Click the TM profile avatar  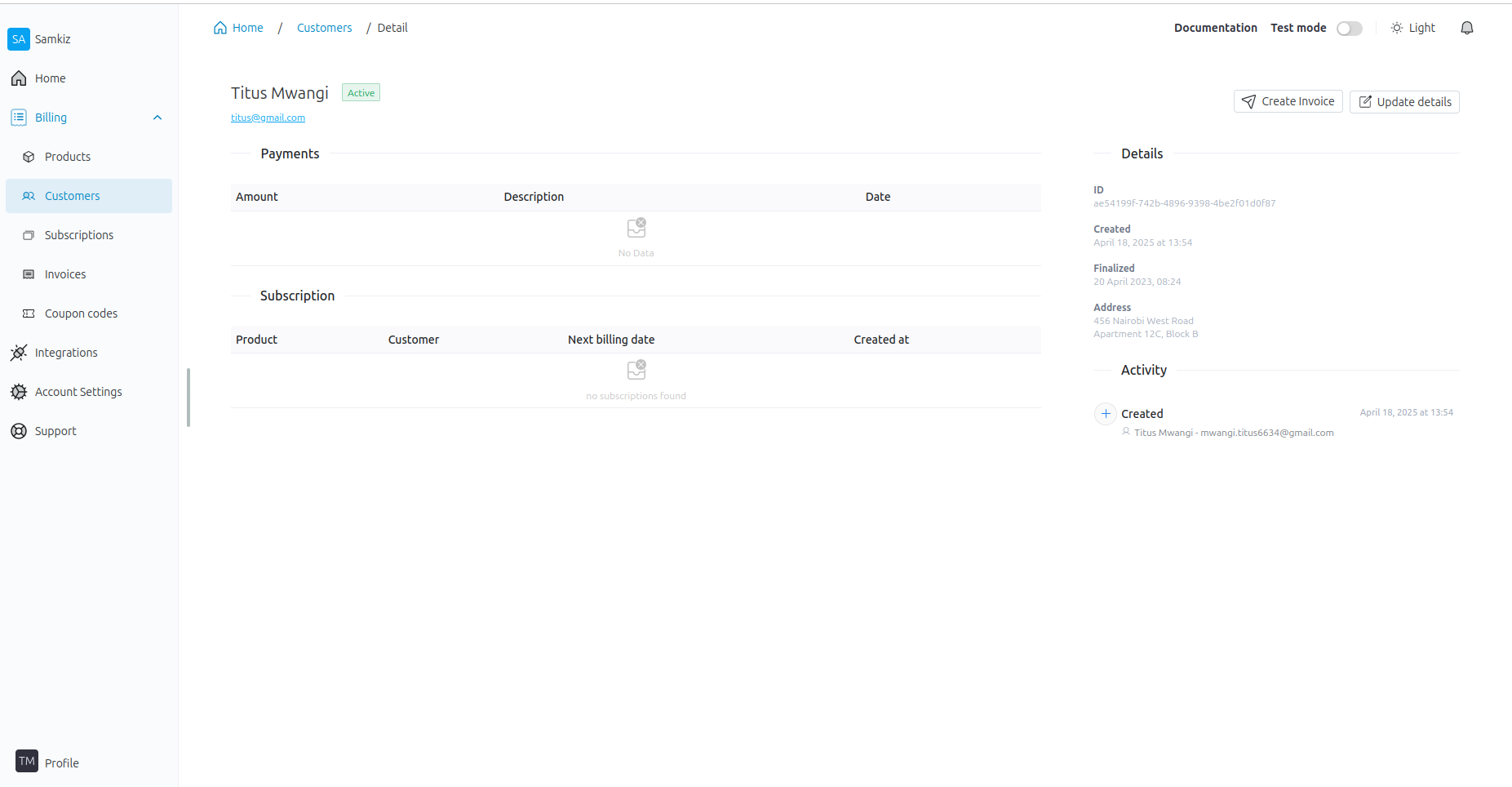(27, 761)
